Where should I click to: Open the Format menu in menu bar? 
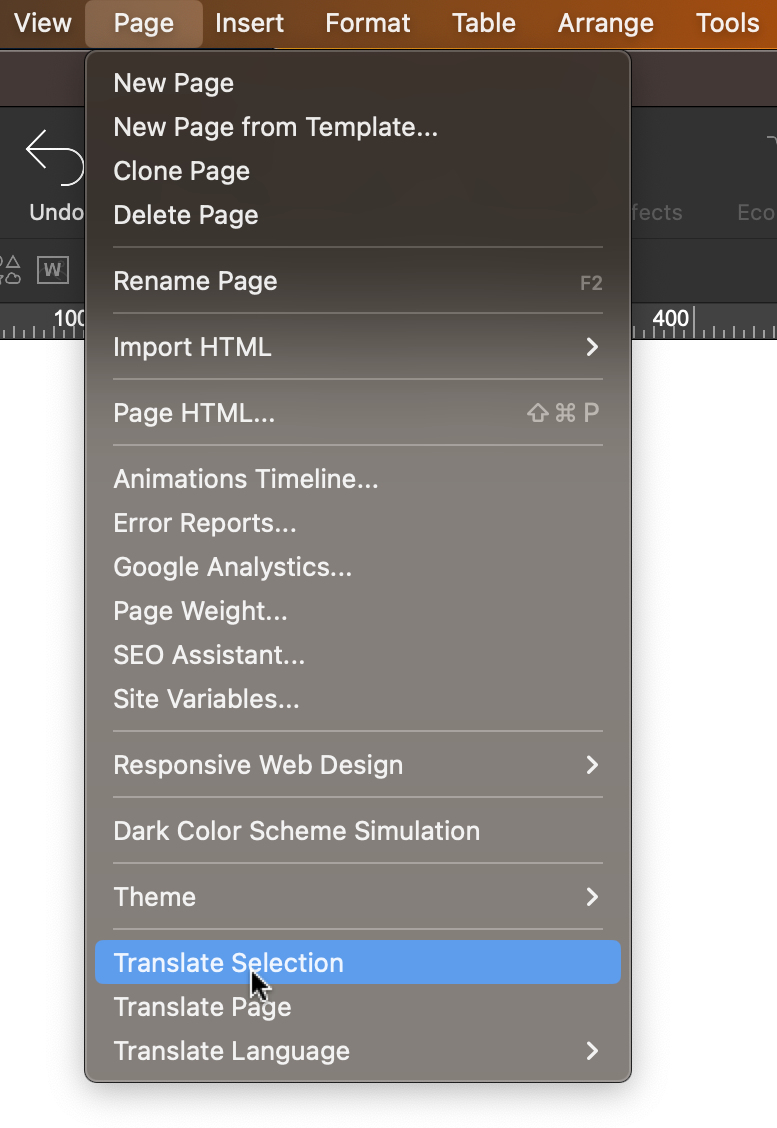(368, 23)
